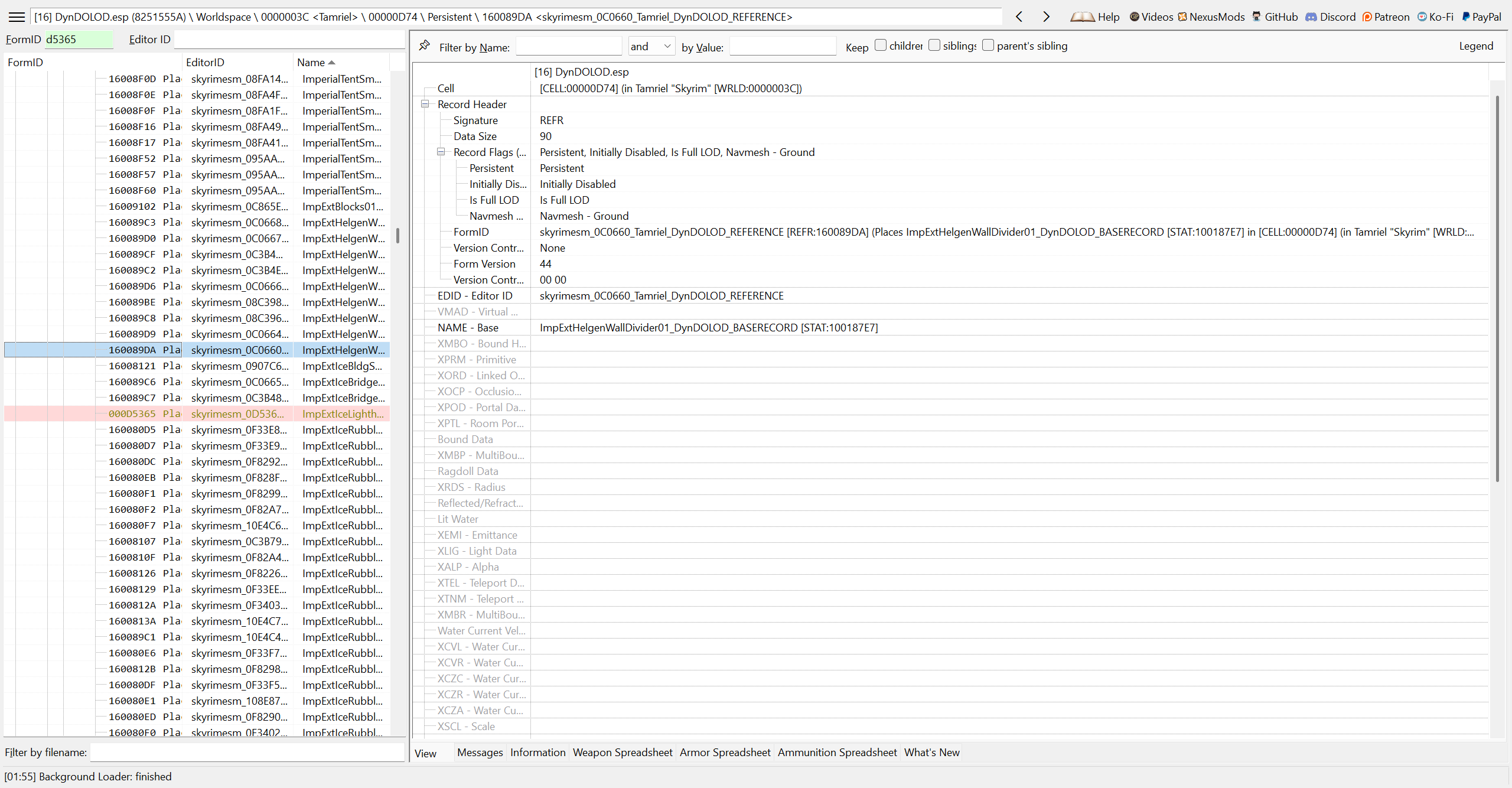This screenshot has width=1512, height=788.
Task: Open the Patreon link
Action: (x=1386, y=17)
